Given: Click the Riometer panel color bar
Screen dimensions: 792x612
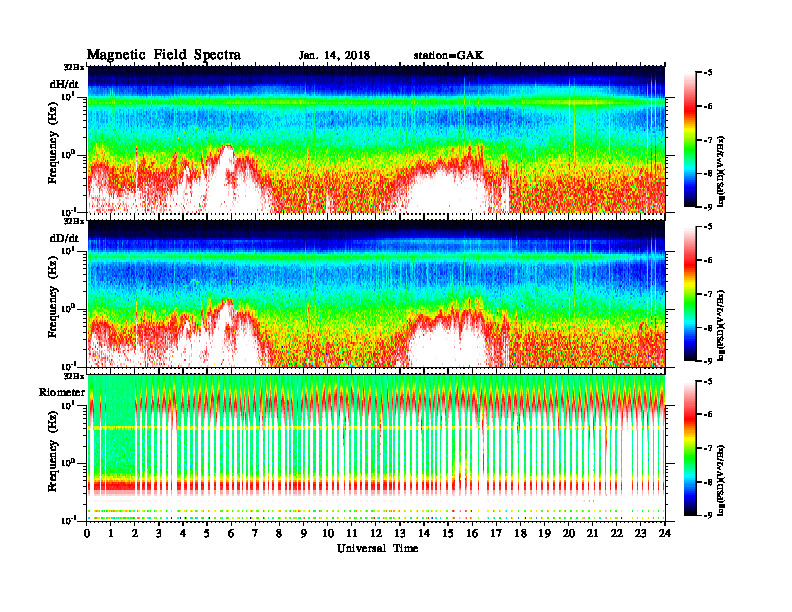Looking at the screenshot, I should point(689,448).
